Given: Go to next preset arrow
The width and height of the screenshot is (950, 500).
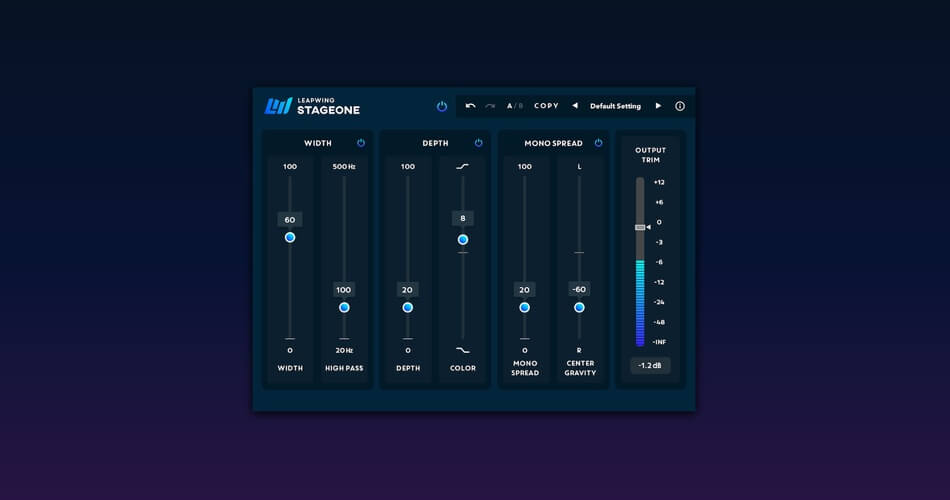Looking at the screenshot, I should pos(658,106).
